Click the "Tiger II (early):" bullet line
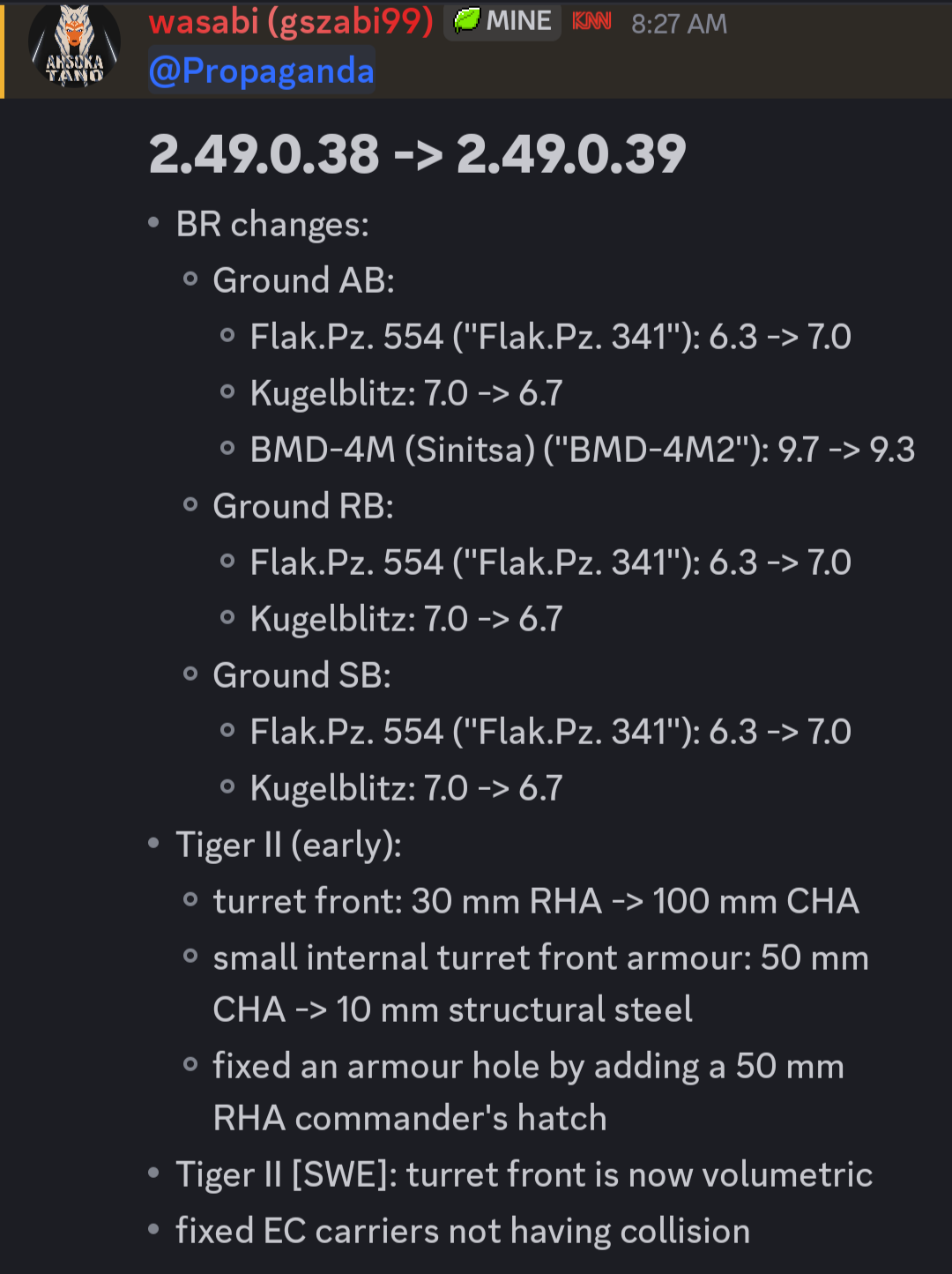Image resolution: width=952 pixels, height=1274 pixels. [x=288, y=845]
